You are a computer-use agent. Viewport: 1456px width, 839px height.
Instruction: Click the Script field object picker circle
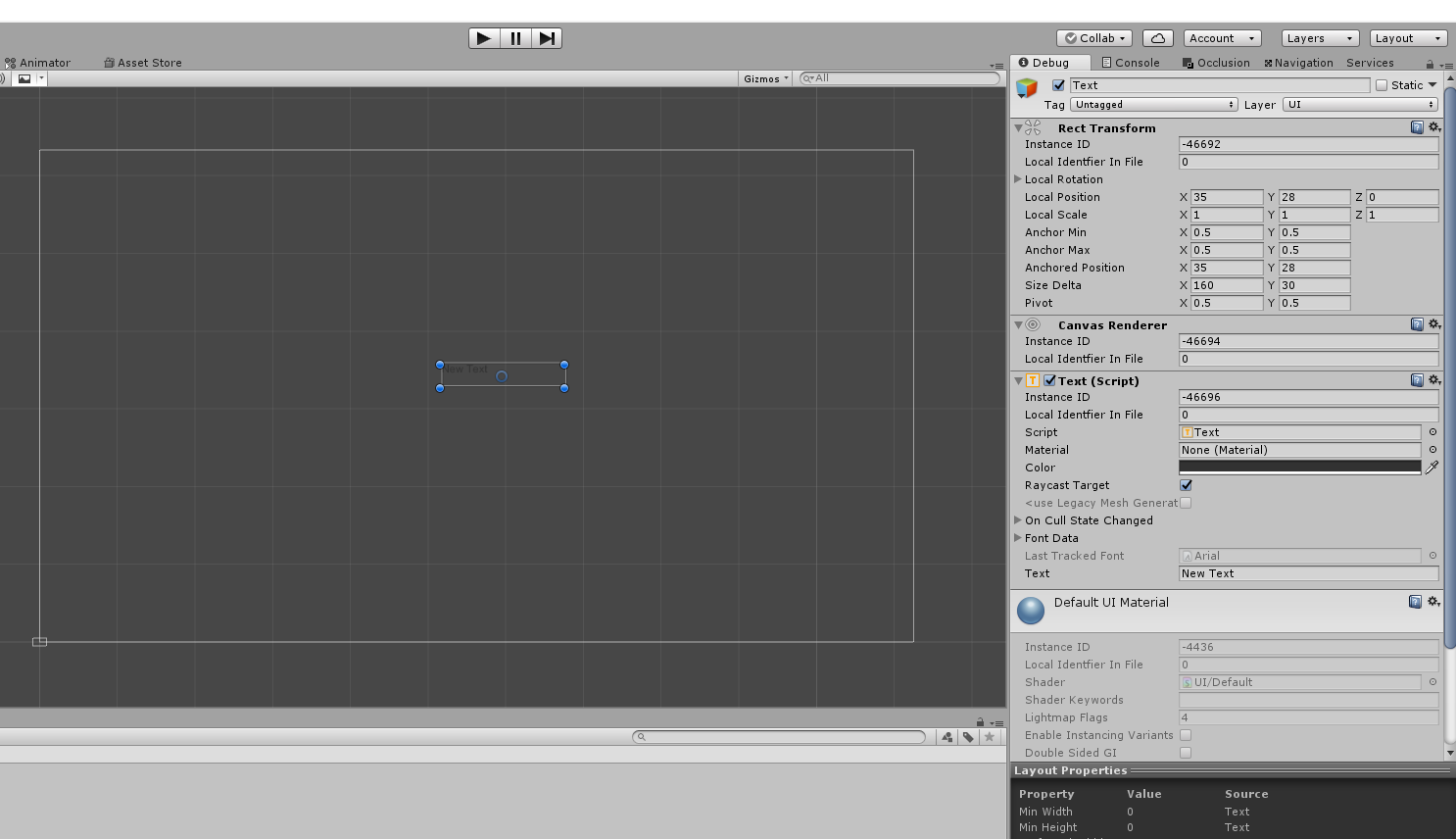[x=1432, y=432]
